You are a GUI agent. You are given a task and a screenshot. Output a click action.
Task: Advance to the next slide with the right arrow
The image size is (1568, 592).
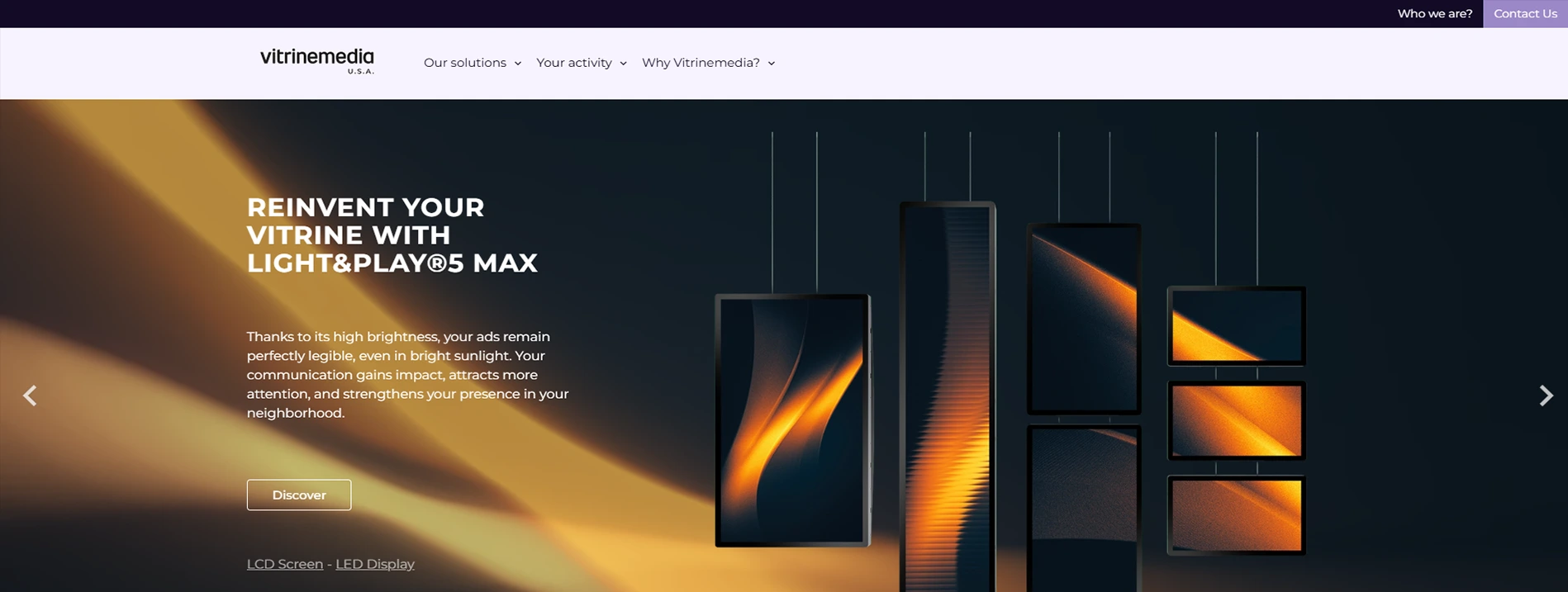1546,395
